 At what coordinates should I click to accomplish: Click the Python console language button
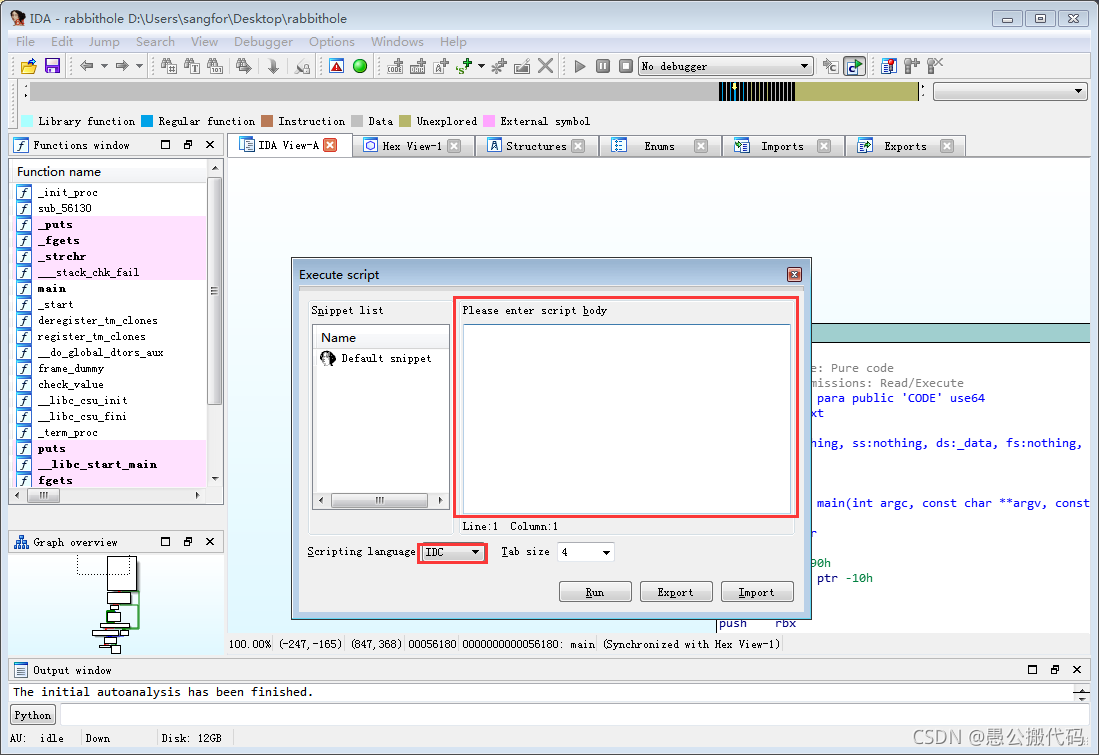pyautogui.click(x=32, y=715)
